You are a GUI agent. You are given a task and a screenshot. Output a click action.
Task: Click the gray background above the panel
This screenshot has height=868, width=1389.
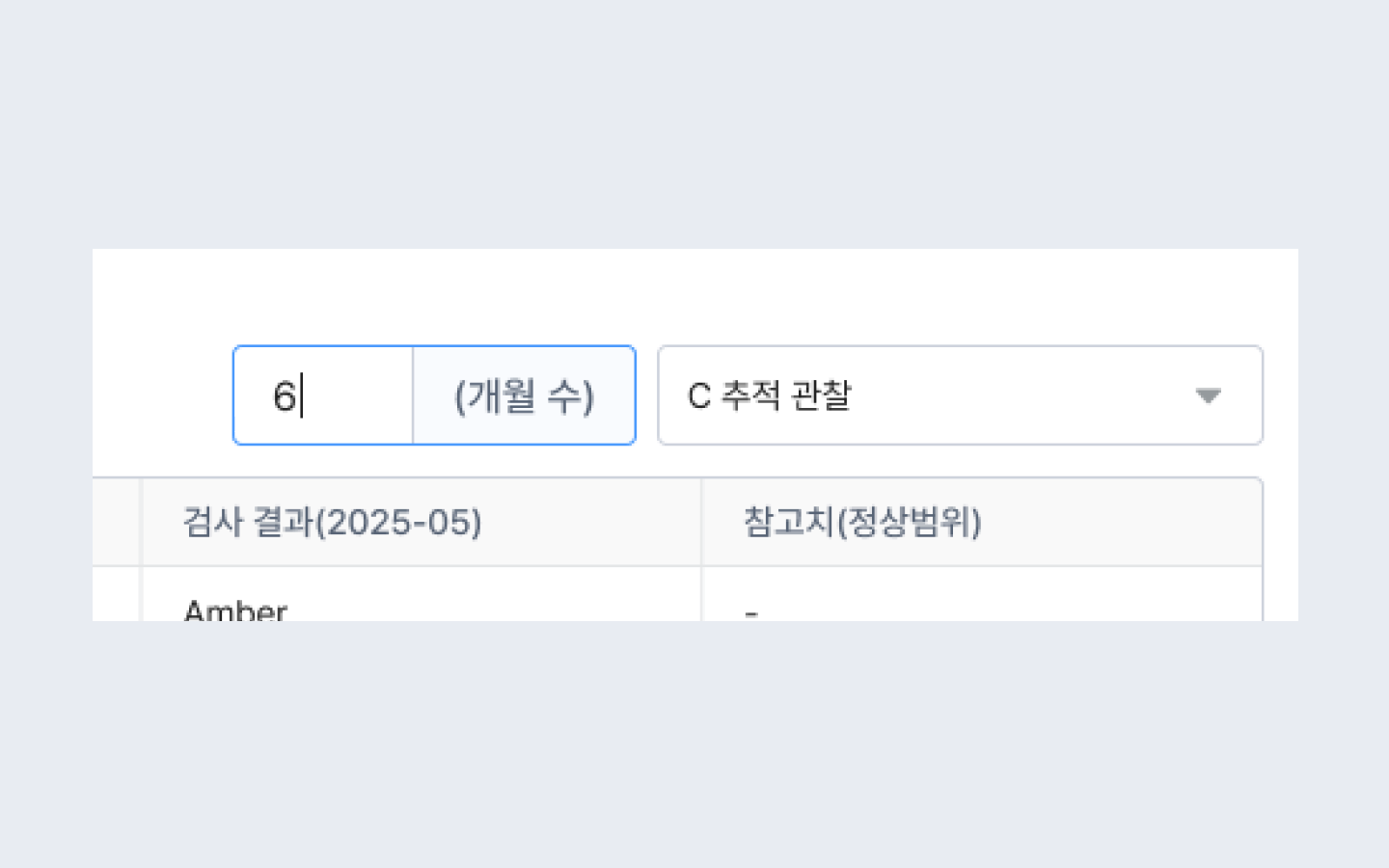point(694,125)
